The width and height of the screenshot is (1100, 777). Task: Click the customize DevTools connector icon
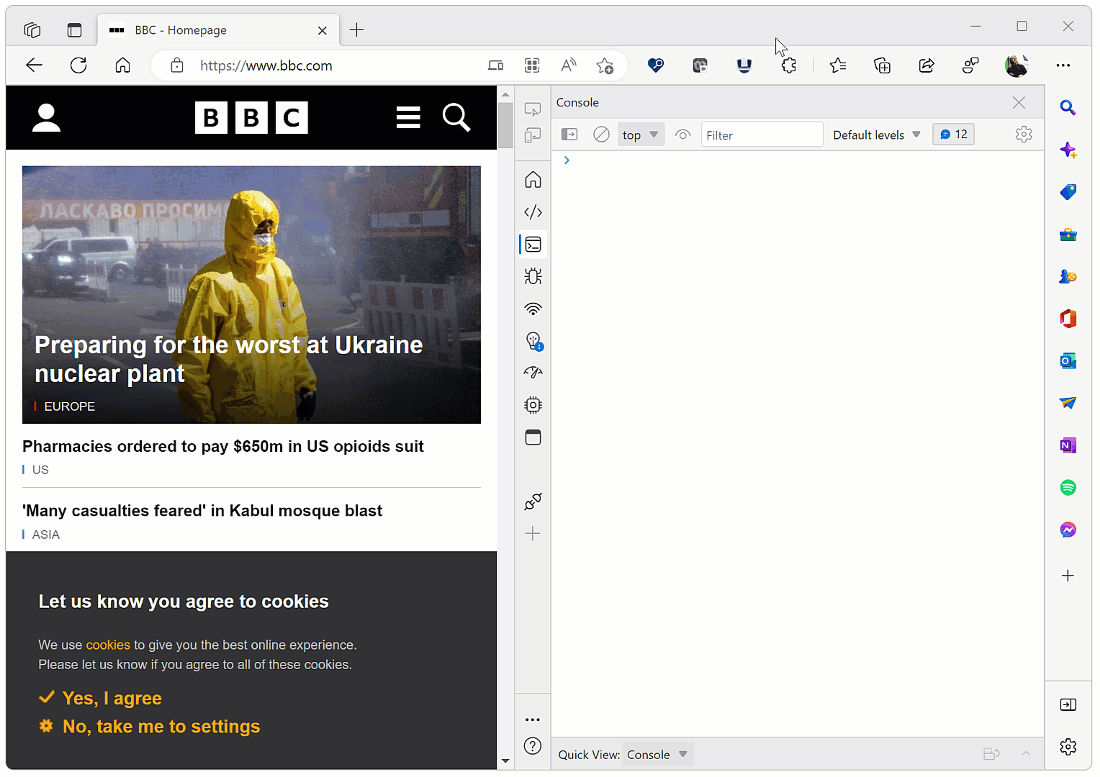pyautogui.click(x=533, y=501)
